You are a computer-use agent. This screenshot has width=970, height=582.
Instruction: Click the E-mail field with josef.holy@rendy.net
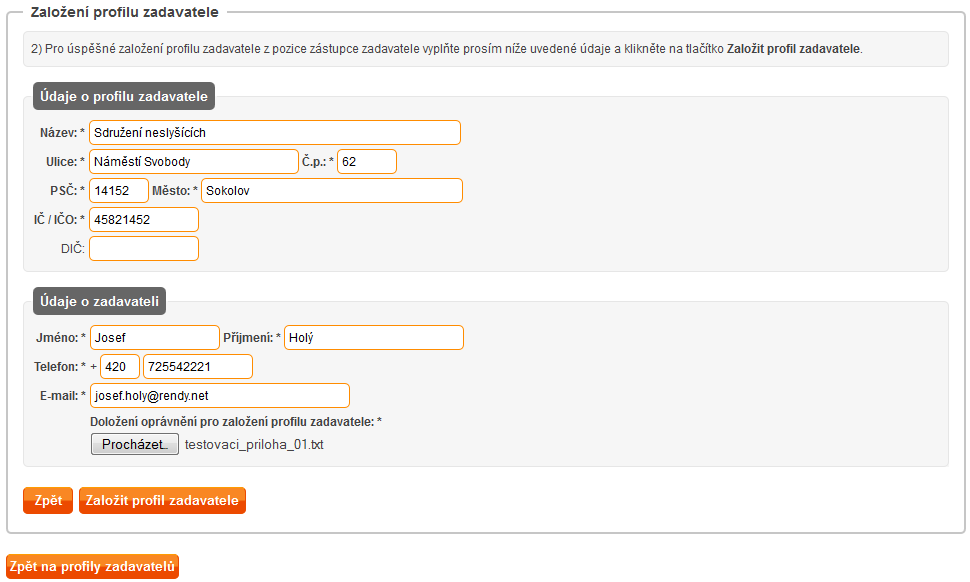click(x=220, y=396)
